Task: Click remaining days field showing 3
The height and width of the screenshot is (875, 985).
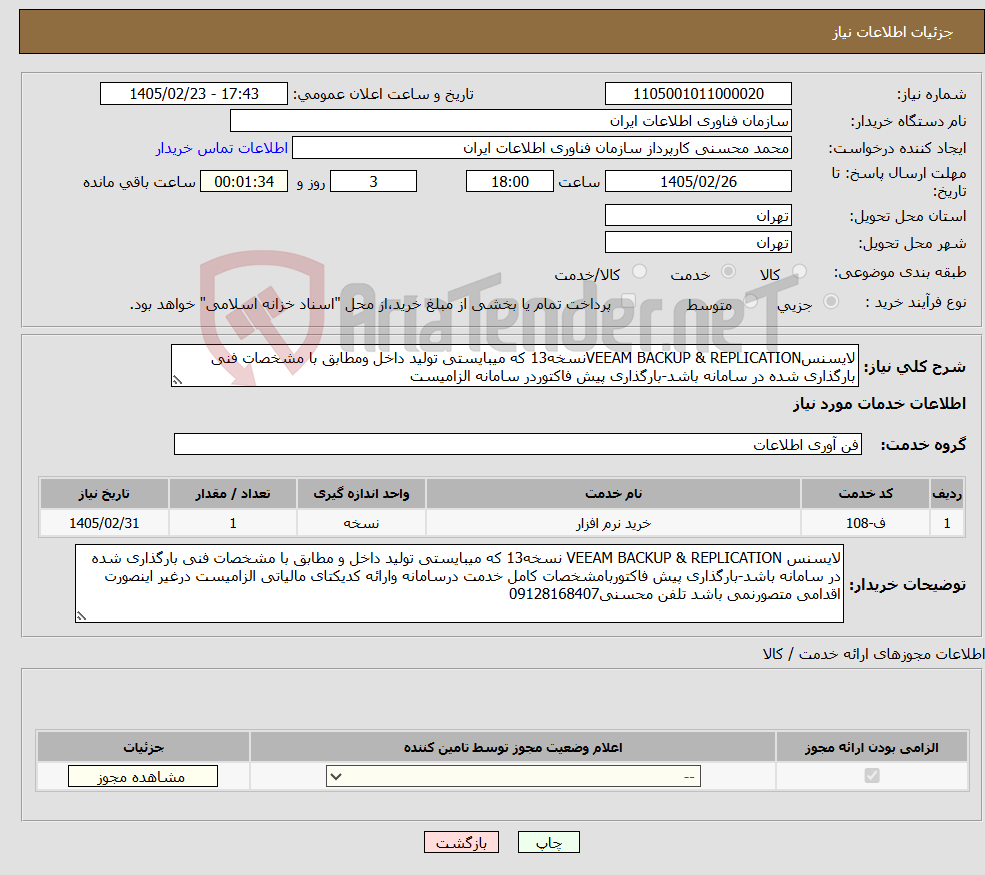Action: click(373, 182)
